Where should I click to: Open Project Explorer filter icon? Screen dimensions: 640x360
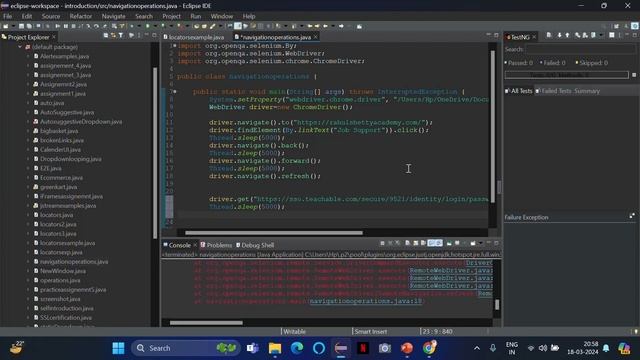[121, 36]
